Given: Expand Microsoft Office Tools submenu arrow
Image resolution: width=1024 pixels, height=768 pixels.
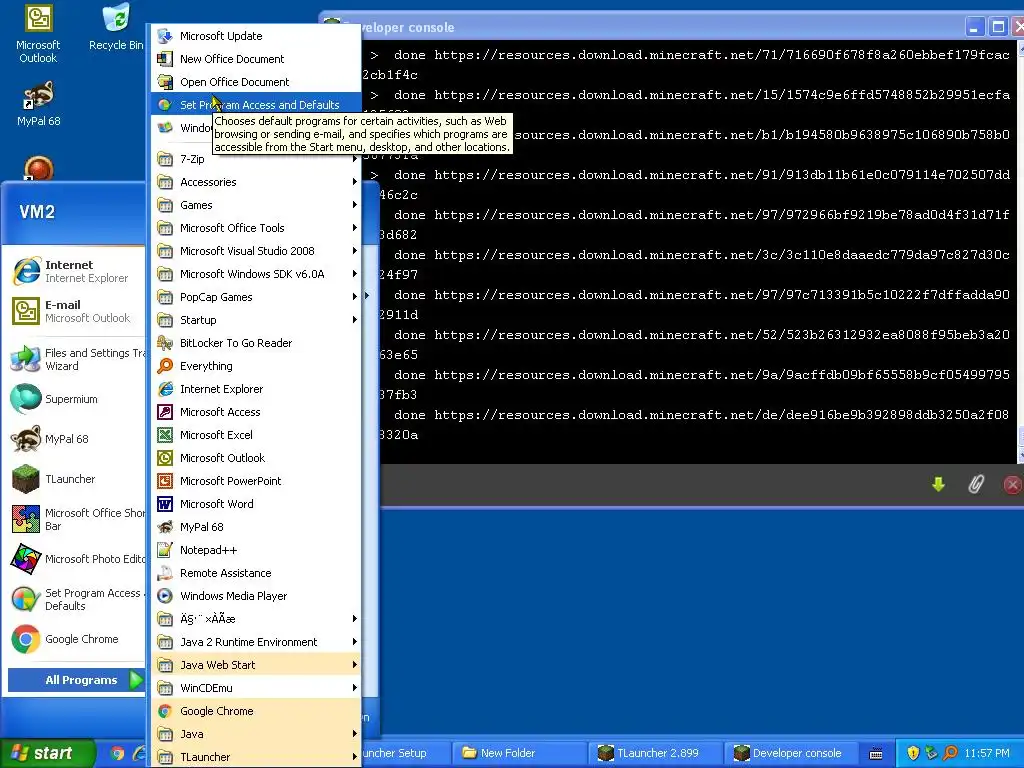Looking at the screenshot, I should coord(355,227).
